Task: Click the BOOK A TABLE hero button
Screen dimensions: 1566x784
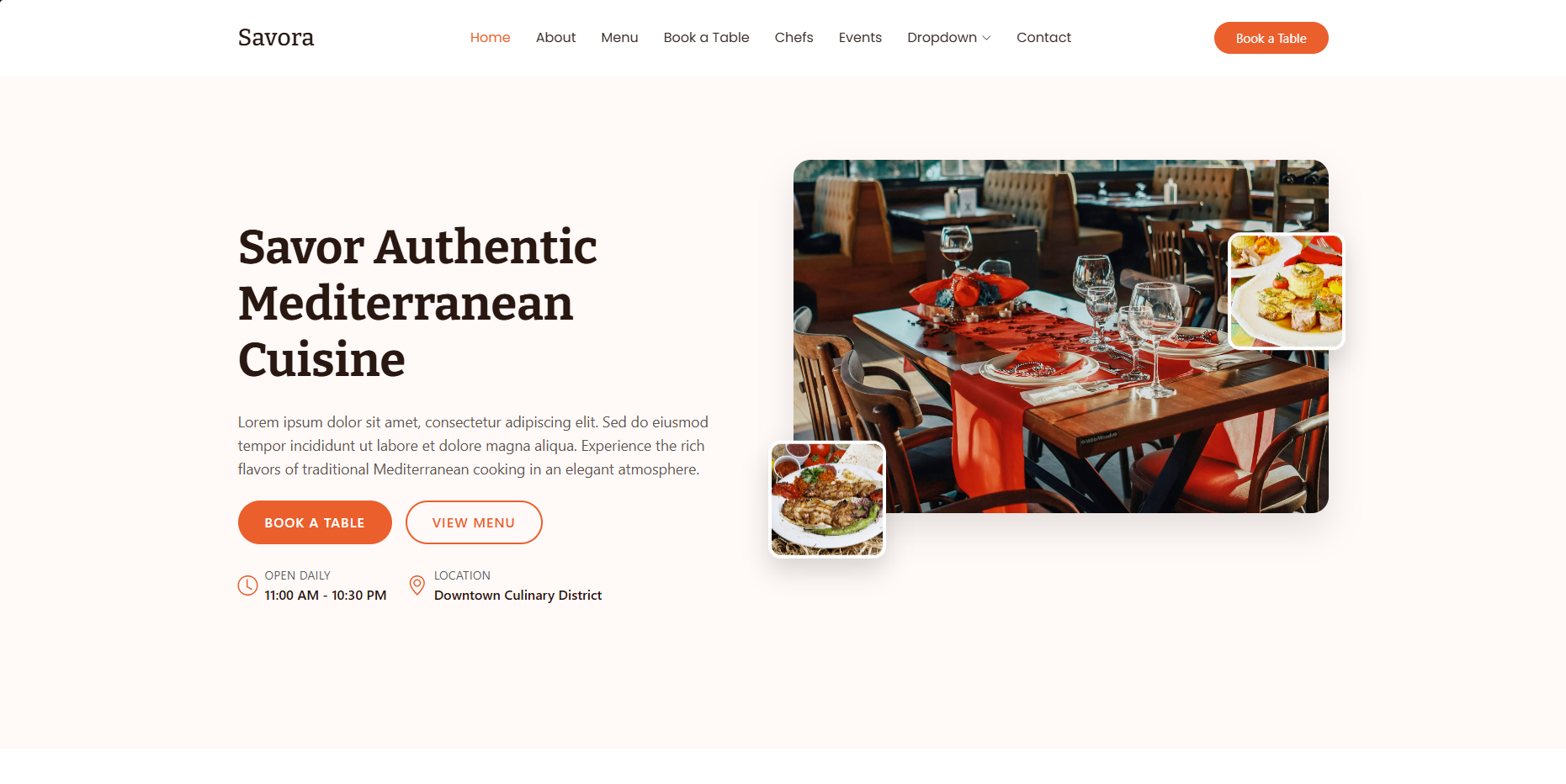Action: [315, 522]
